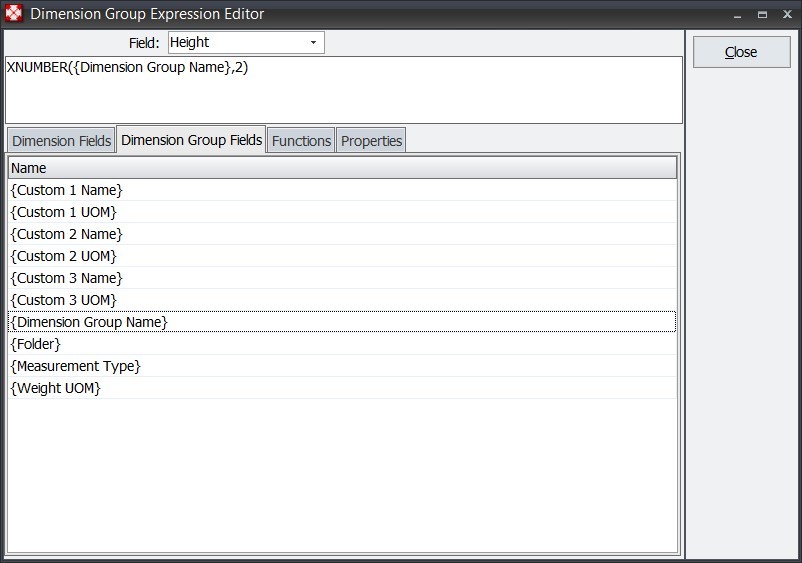
Task: Select the {Custom 3 Name} row
Action: tap(342, 278)
